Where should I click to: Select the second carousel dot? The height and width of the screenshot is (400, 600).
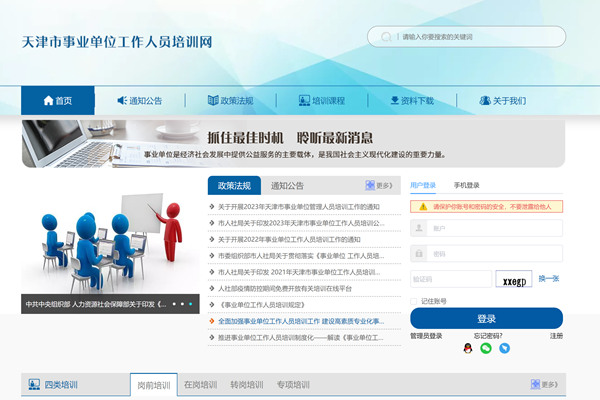tap(182, 304)
